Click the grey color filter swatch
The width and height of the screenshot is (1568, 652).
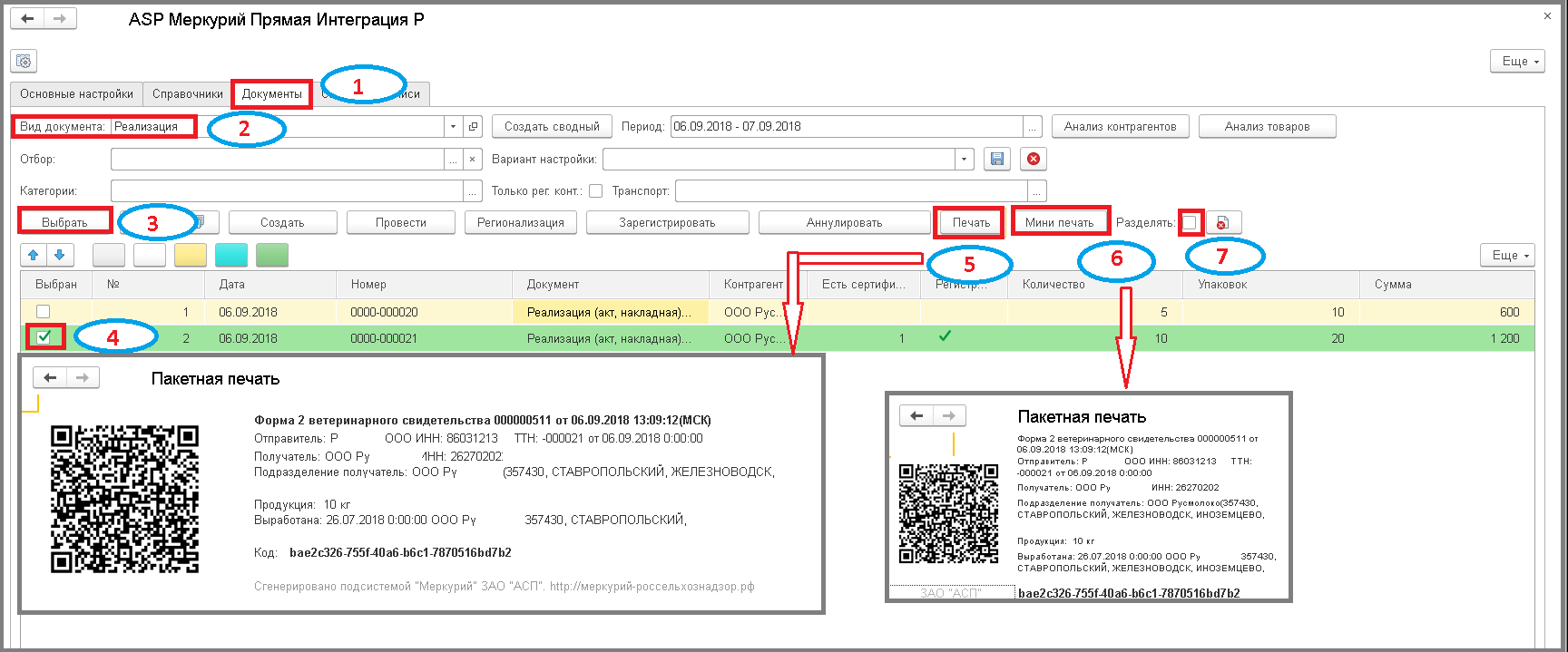110,255
